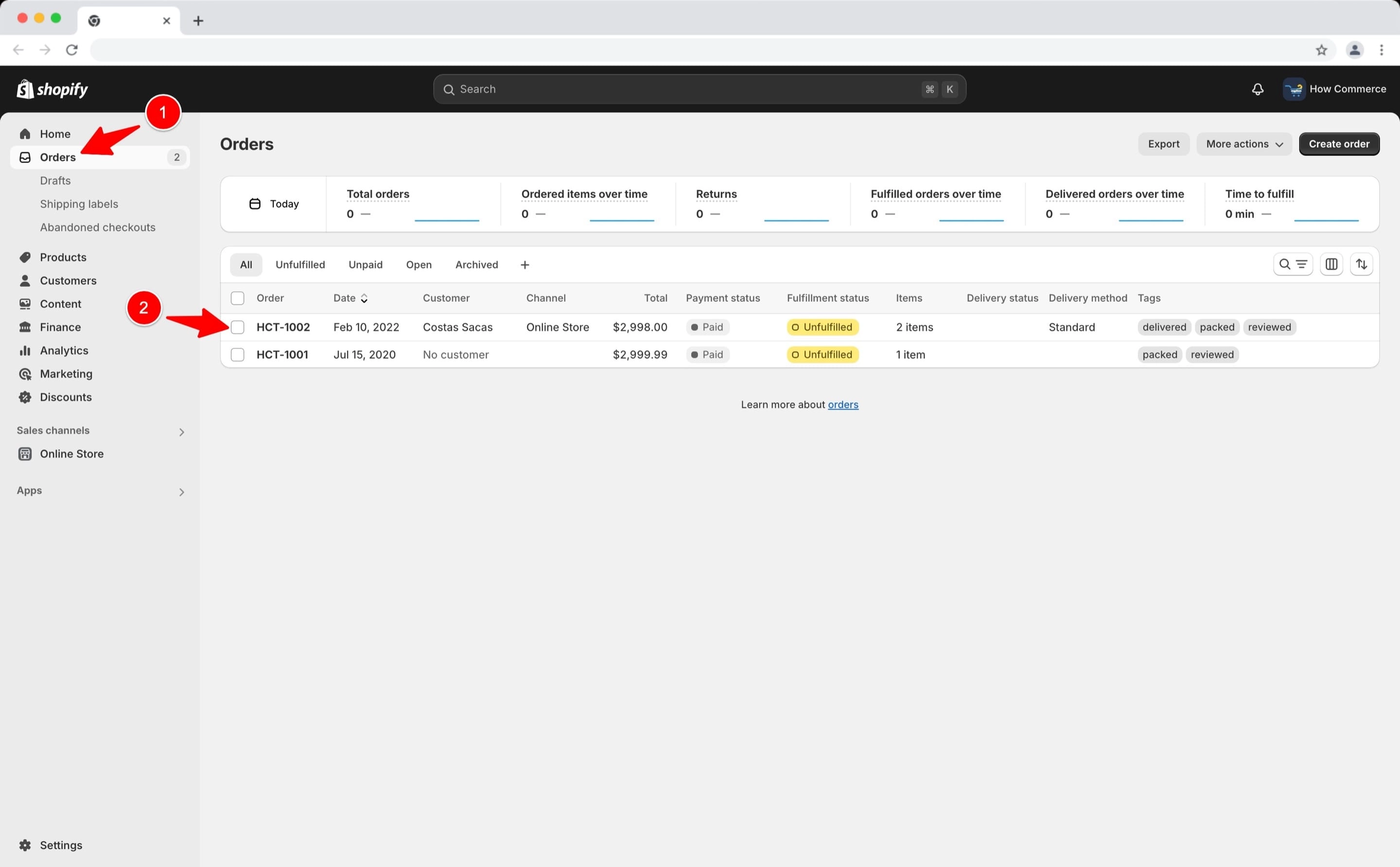This screenshot has width=1400, height=867.
Task: Open order HCT-1001
Action: (282, 354)
